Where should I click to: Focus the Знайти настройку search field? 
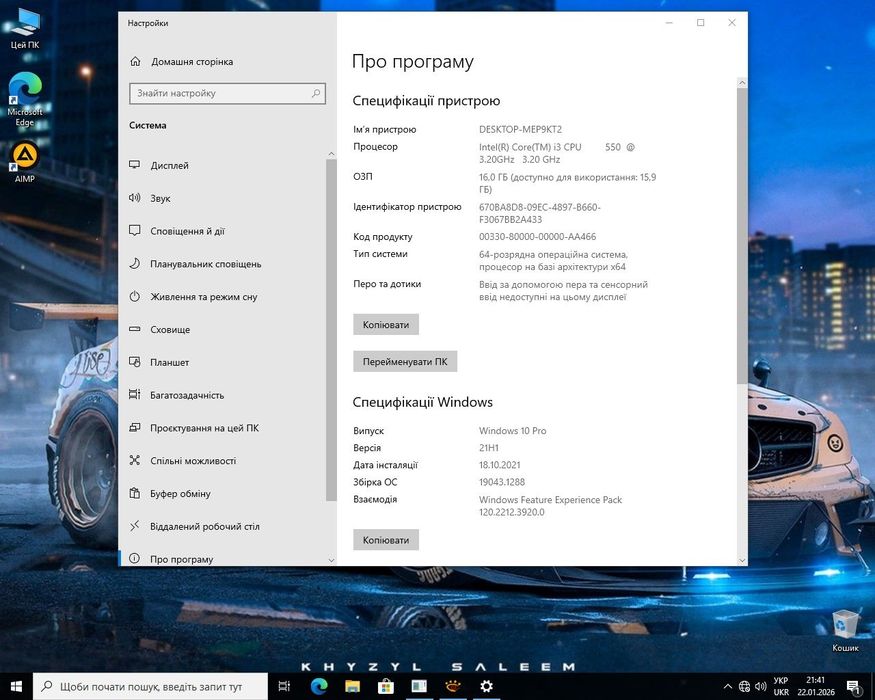(227, 93)
